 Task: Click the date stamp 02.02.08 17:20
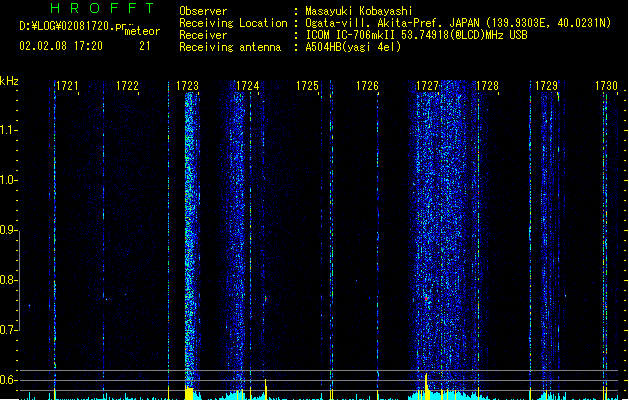(61, 46)
